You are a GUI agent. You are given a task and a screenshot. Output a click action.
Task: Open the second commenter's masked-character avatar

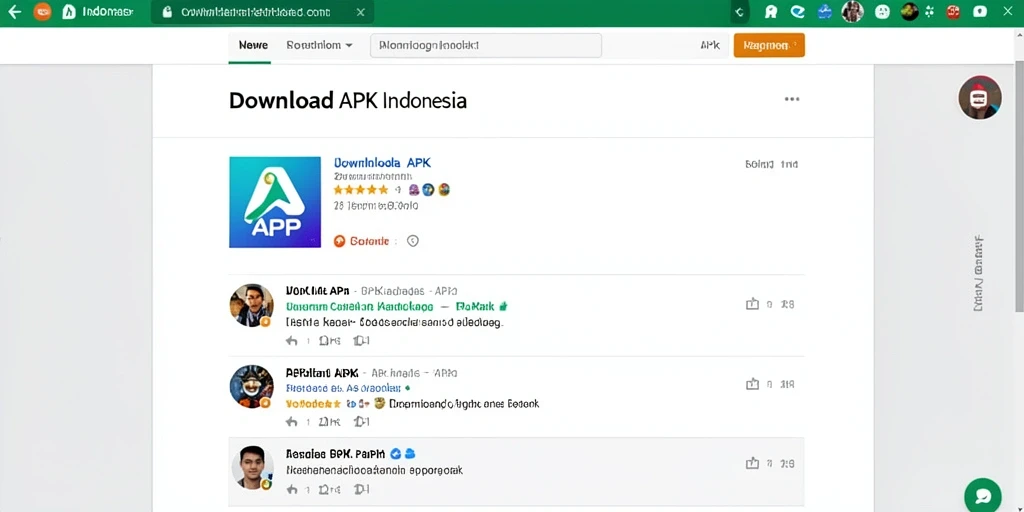click(251, 386)
